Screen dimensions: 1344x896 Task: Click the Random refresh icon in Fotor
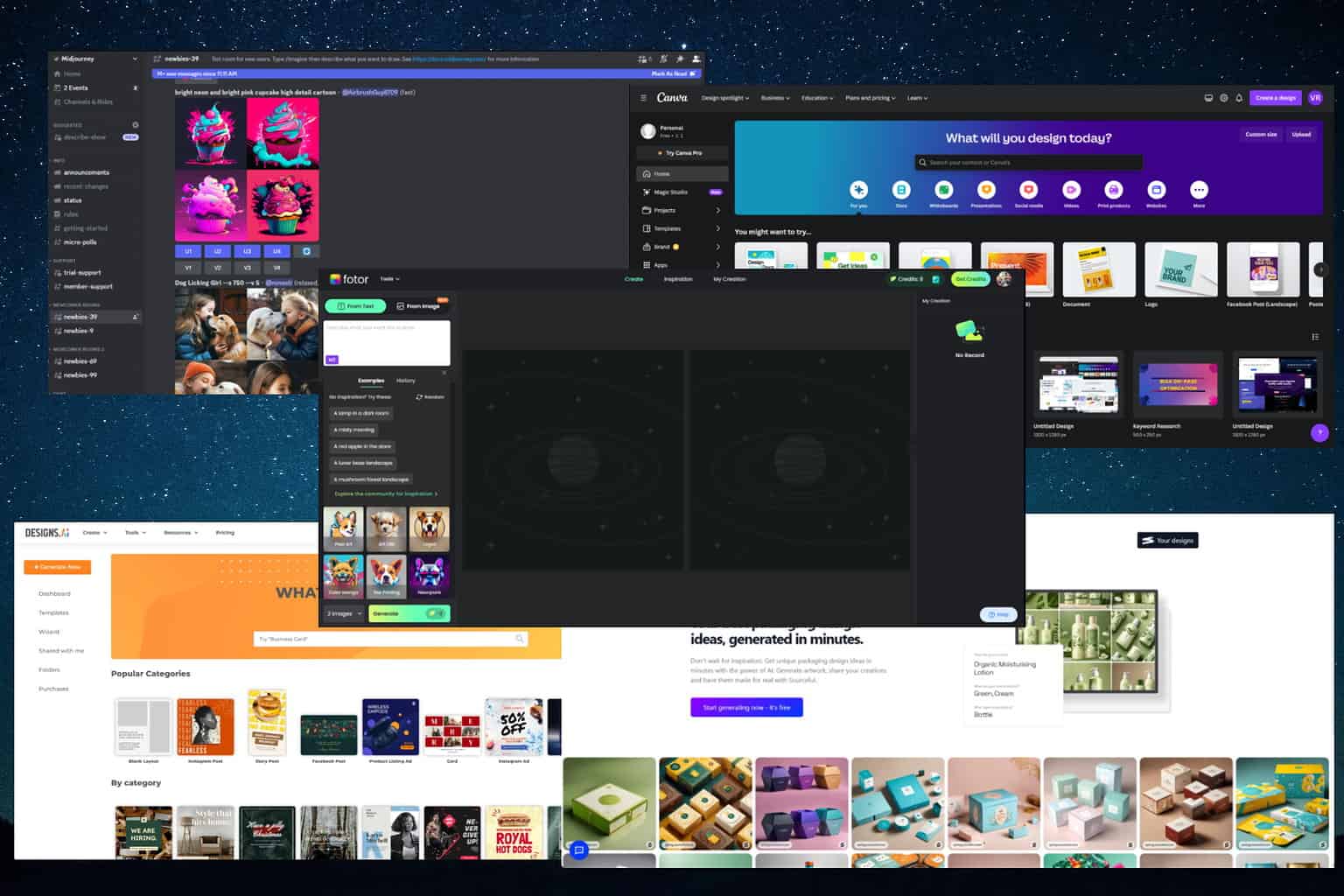coord(419,397)
